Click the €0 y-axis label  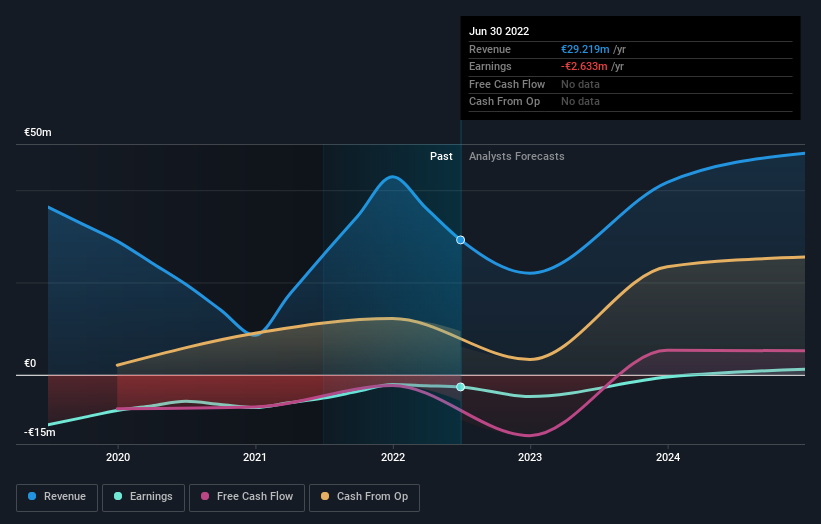(x=30, y=363)
